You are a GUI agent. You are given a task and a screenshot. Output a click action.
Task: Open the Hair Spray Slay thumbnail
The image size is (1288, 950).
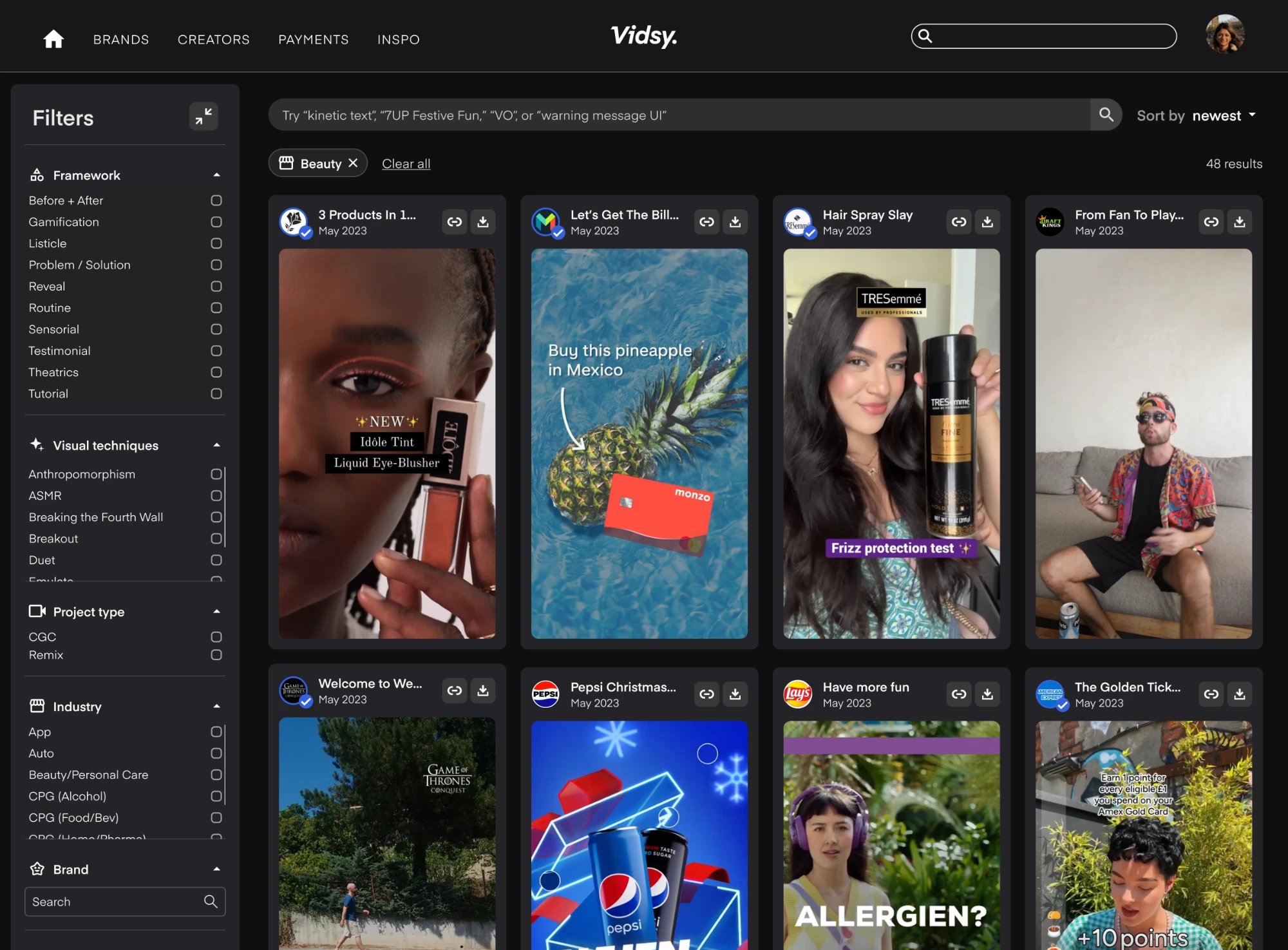click(891, 444)
